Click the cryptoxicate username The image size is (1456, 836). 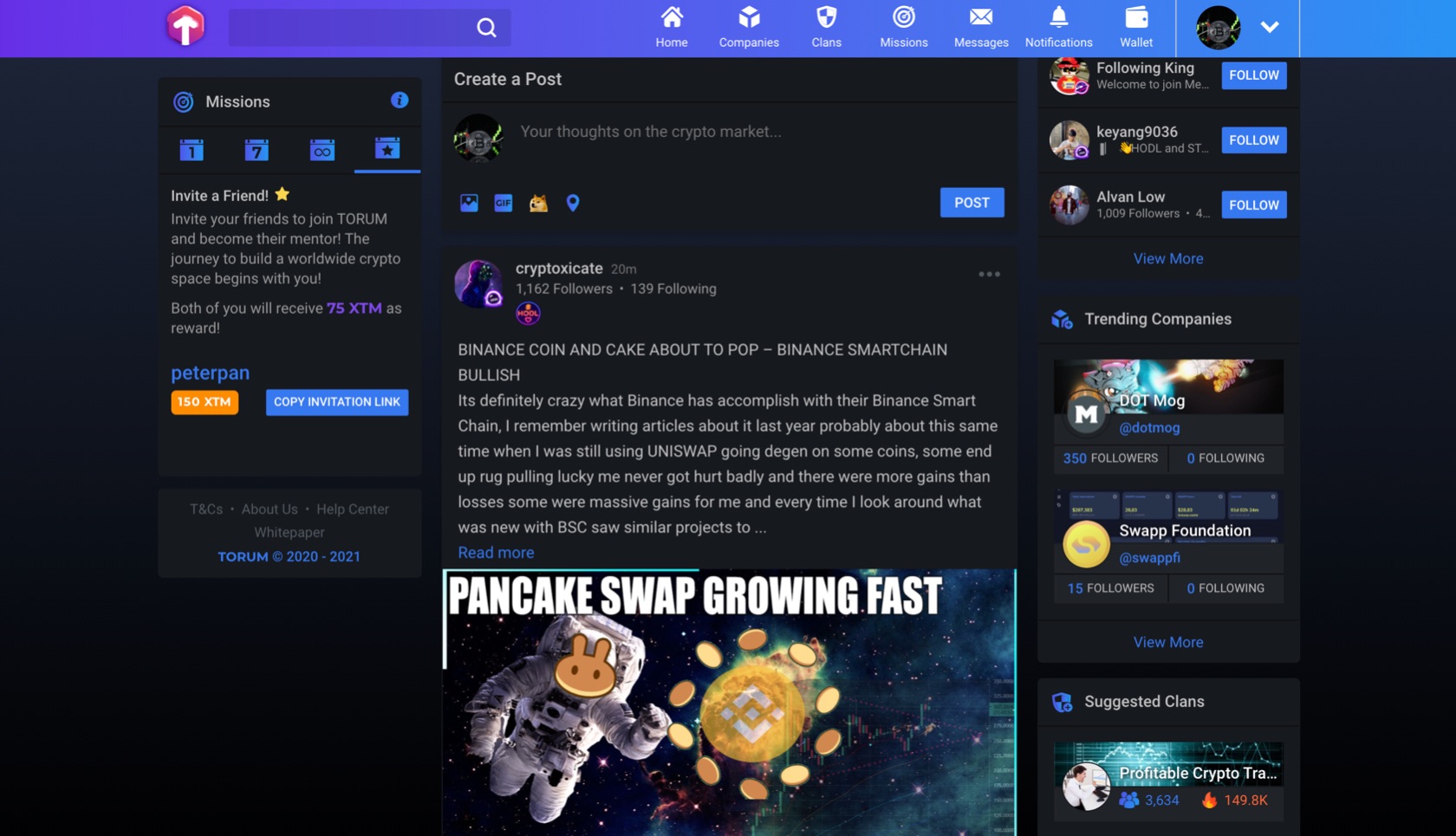(559, 269)
